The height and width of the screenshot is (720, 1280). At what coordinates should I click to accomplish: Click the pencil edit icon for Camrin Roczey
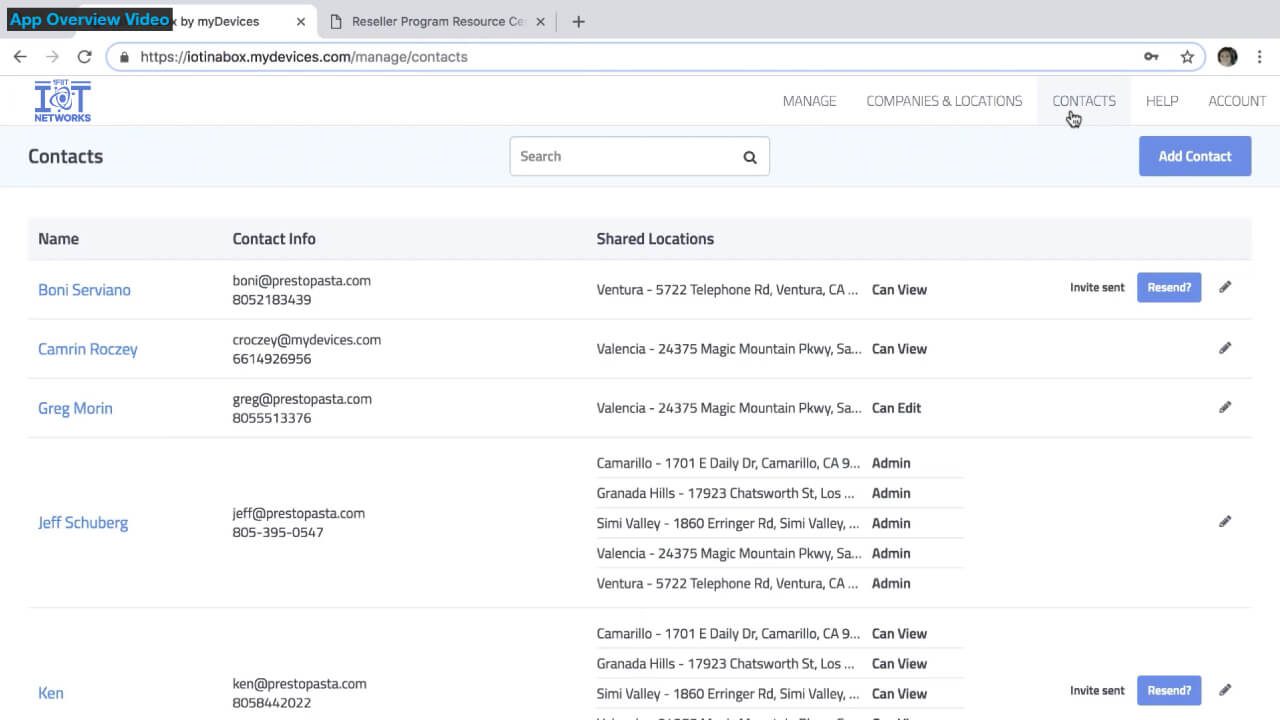click(x=1225, y=348)
